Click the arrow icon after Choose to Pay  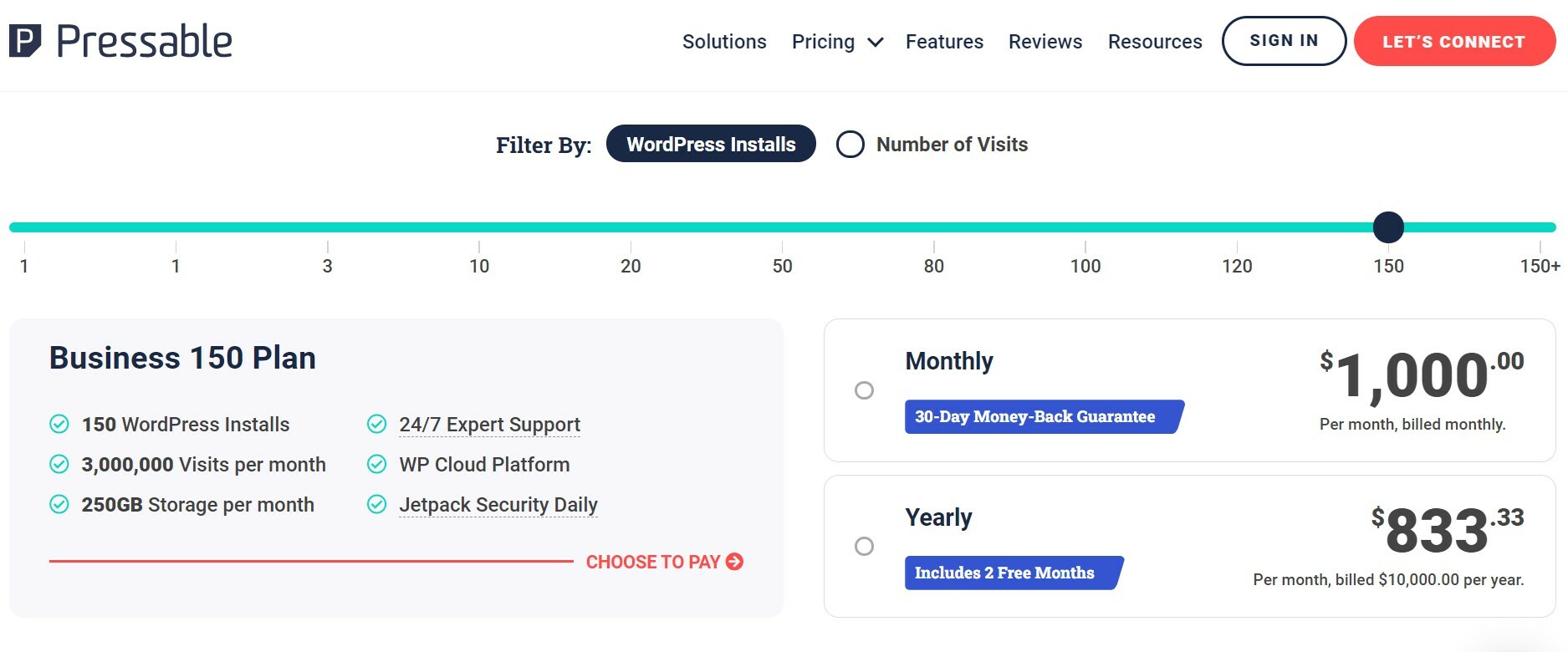(x=735, y=562)
